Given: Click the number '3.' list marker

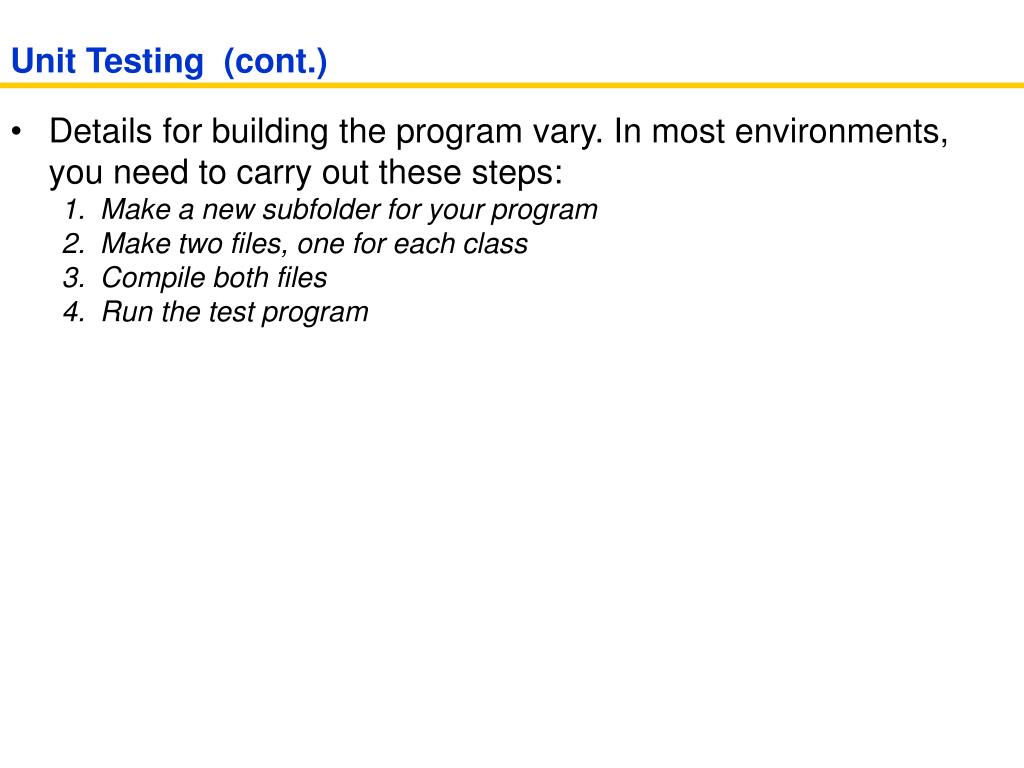Looking at the screenshot, I should coord(74,278).
